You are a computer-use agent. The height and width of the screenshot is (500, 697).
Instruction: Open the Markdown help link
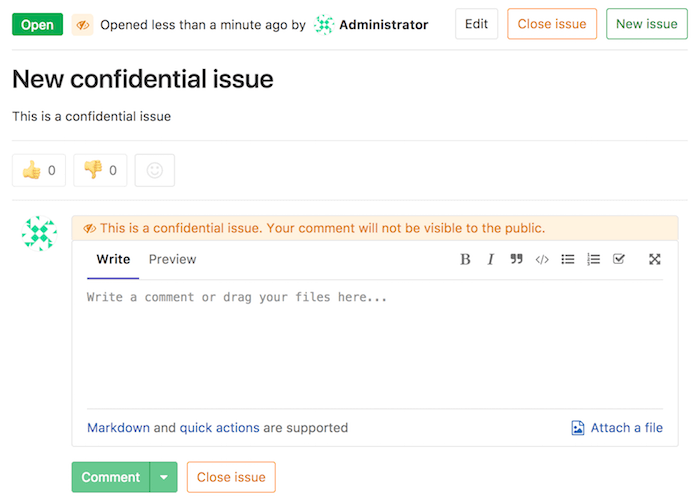pyautogui.click(x=118, y=428)
